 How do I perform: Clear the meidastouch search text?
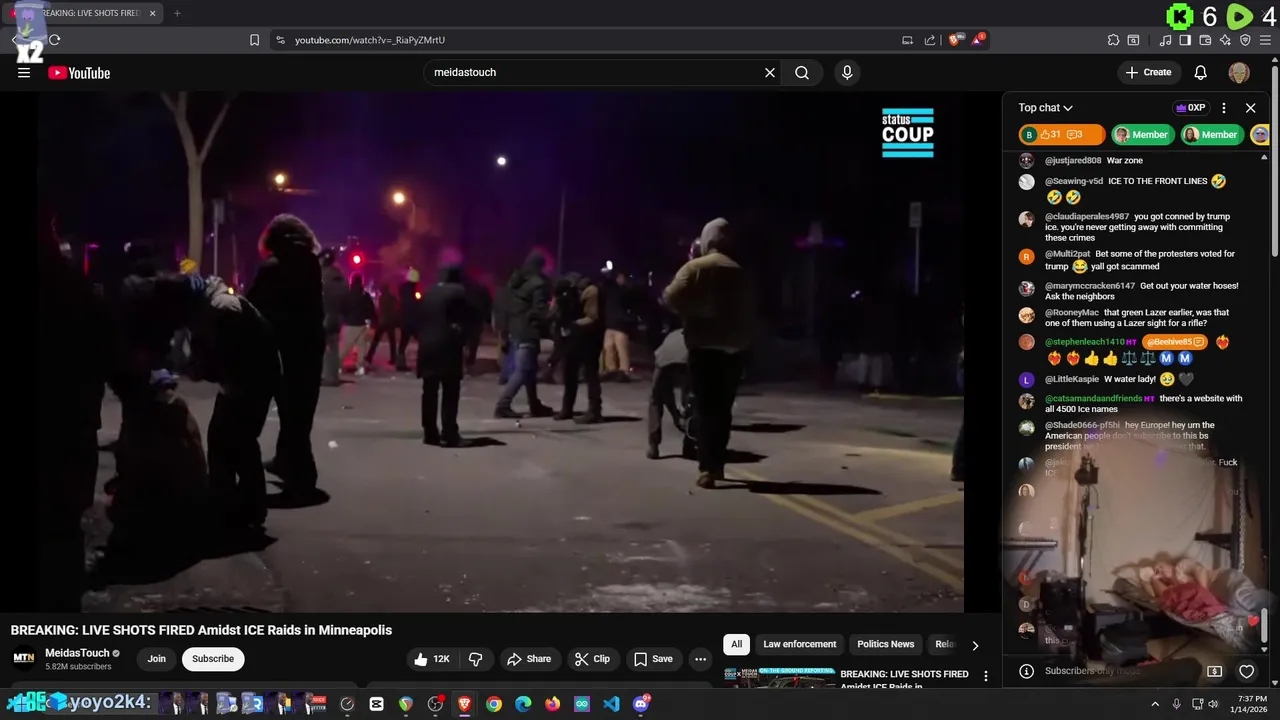pyautogui.click(x=770, y=73)
